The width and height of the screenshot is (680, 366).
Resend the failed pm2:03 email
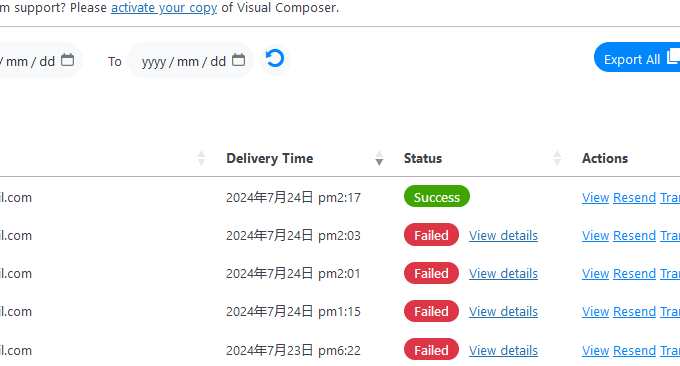tap(634, 235)
